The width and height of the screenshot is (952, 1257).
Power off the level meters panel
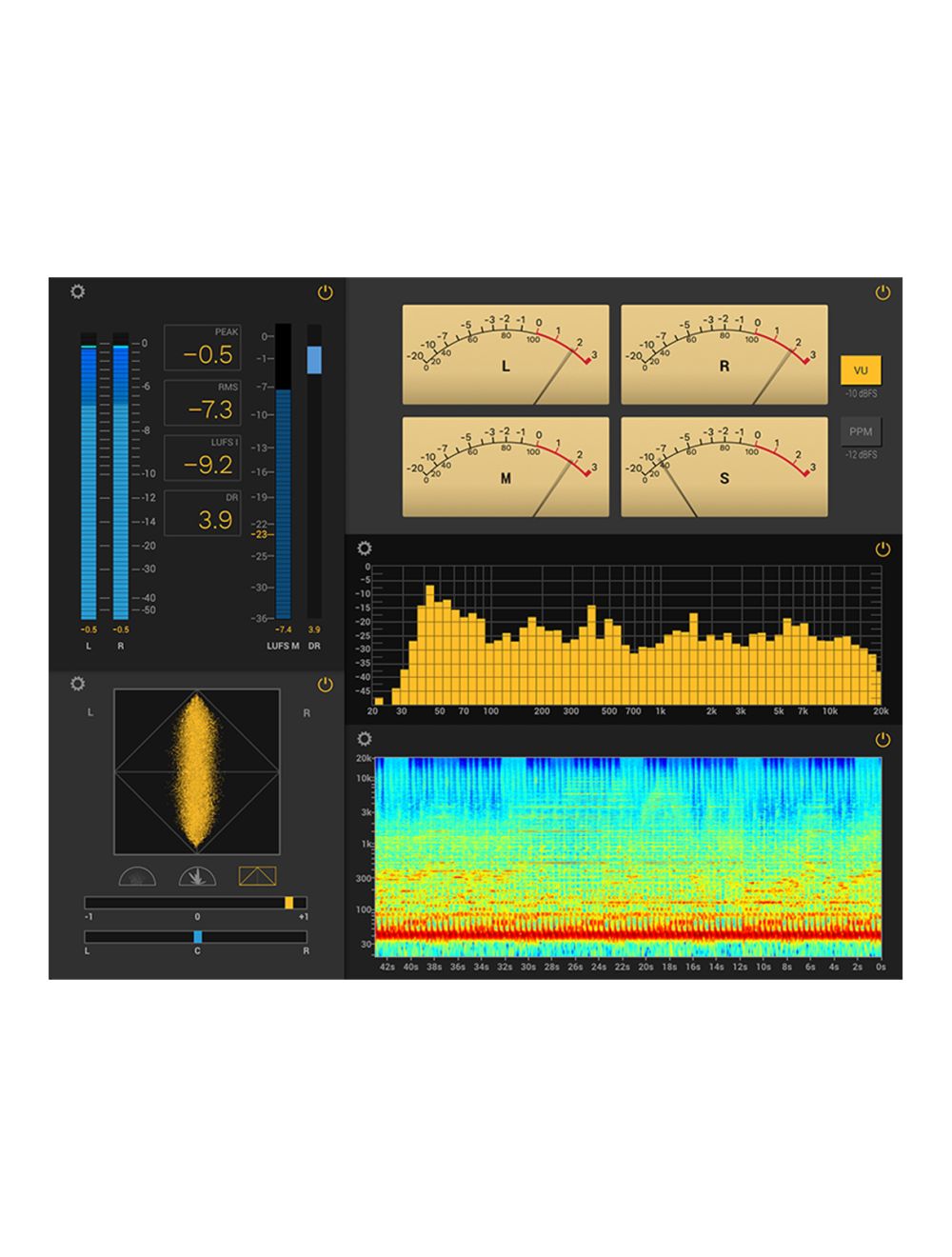[327, 292]
